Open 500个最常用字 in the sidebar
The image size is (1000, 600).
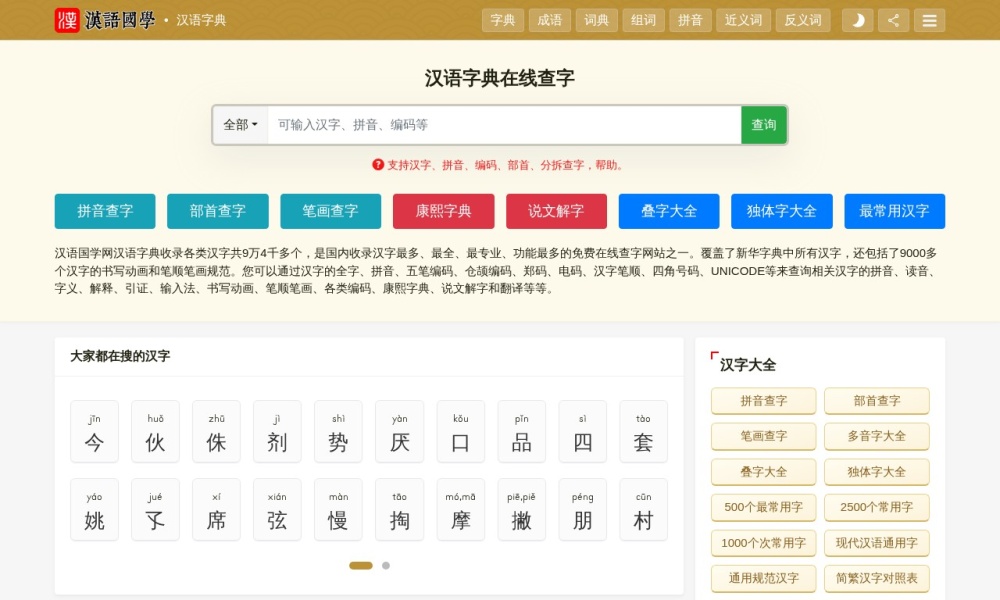(x=763, y=507)
